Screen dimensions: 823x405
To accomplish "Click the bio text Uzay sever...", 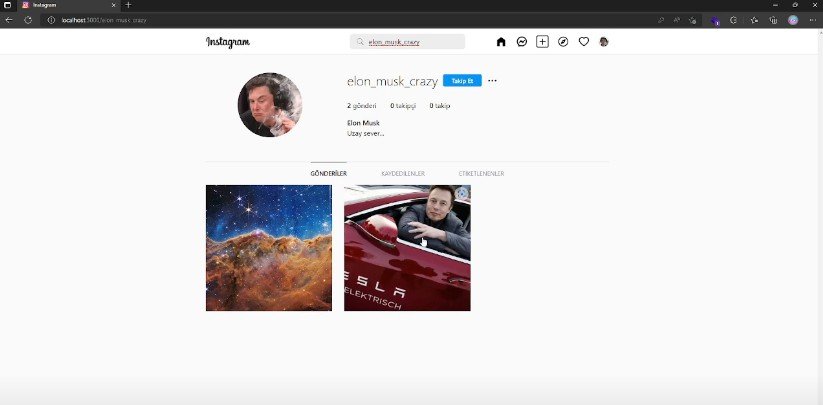I will 365,133.
